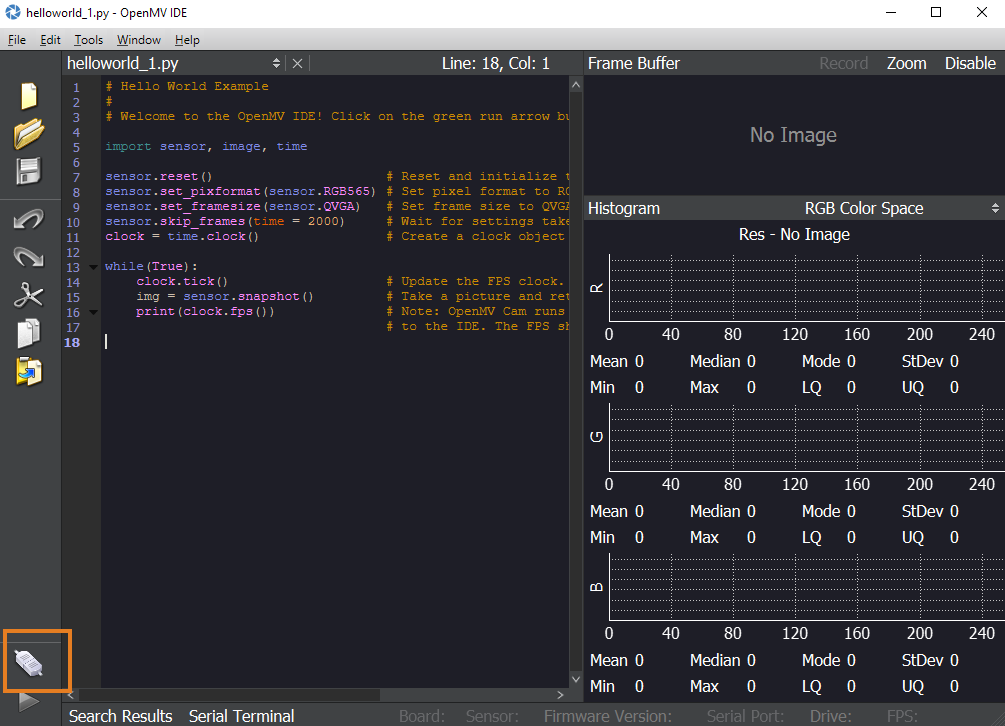Screen dimensions: 1005x726
Task: Click the New File icon
Action: coord(29,96)
